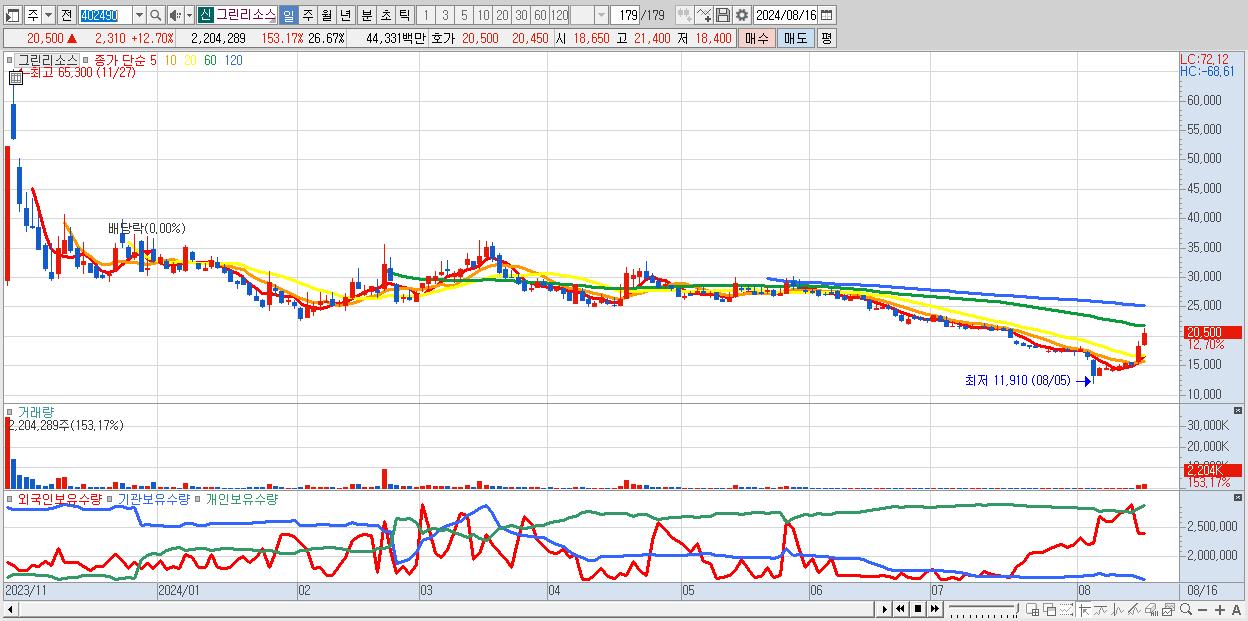Switch to 분 minute chart
Image resolution: width=1248 pixels, height=621 pixels.
click(367, 15)
